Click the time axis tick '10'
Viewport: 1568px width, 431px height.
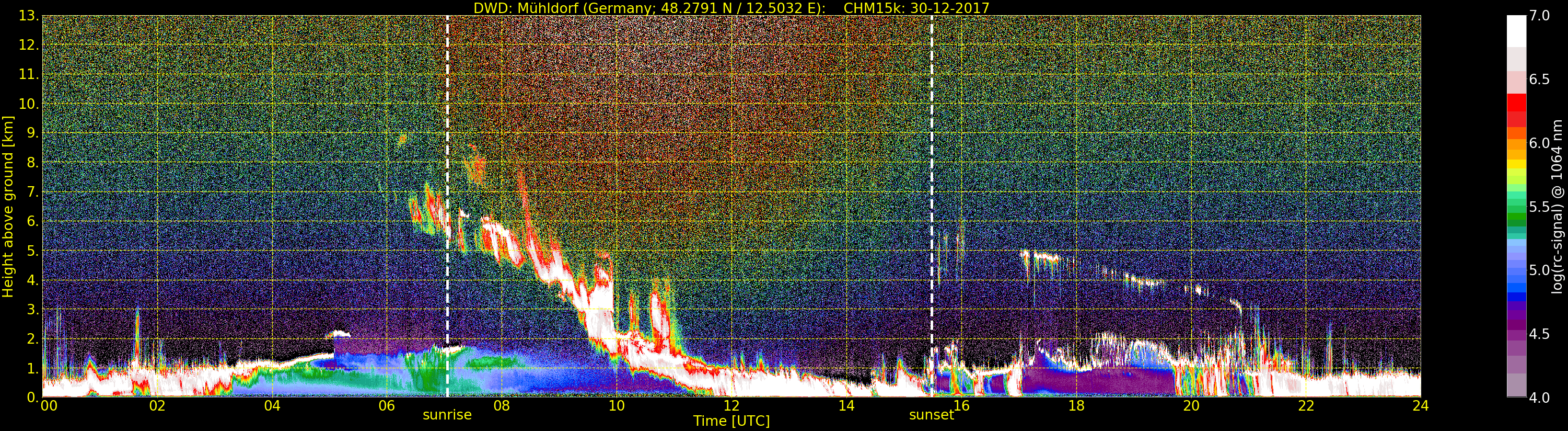(x=617, y=405)
